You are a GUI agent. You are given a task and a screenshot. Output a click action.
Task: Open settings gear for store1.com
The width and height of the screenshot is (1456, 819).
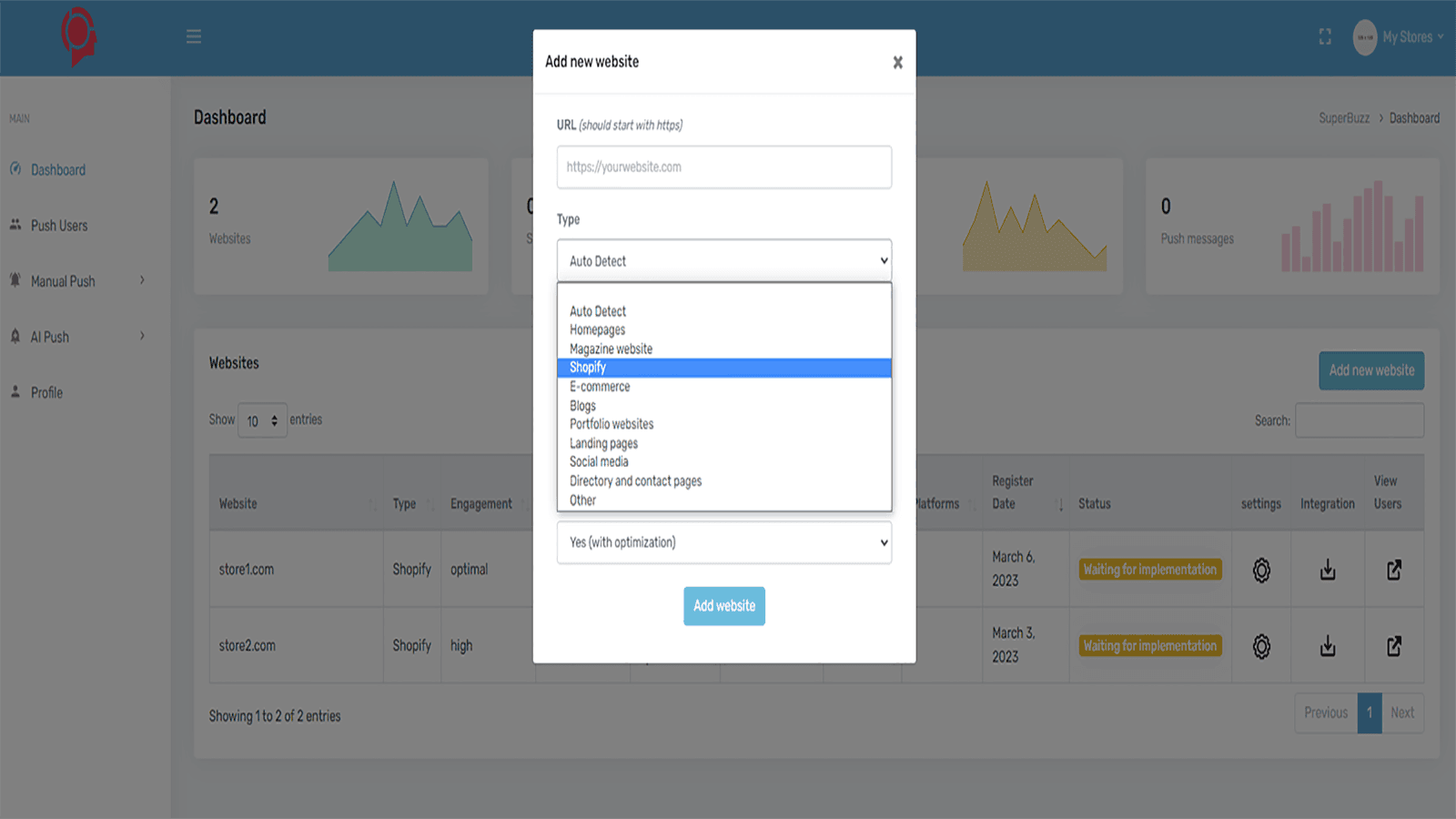click(x=1261, y=571)
